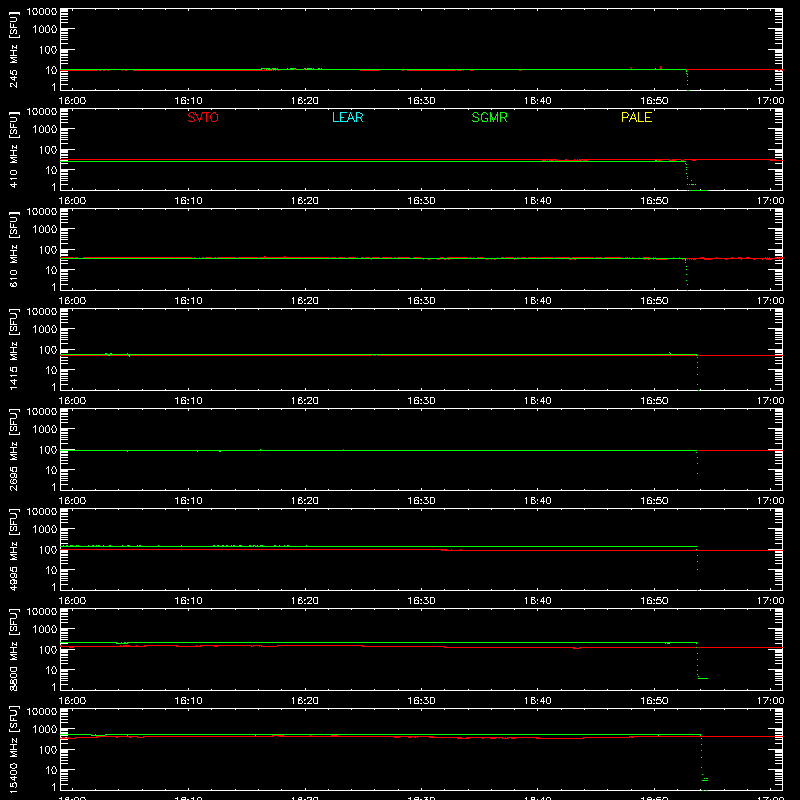Image resolution: width=800 pixels, height=800 pixels.
Task: Select the 15400 MHz [SFU] axis label
Action: [13, 749]
